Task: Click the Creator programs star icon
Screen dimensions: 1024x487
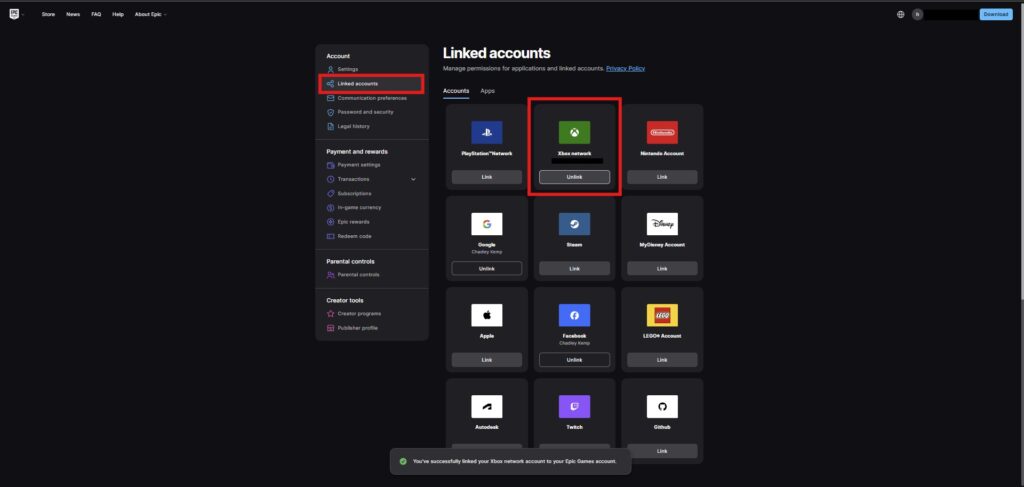Action: coord(330,314)
